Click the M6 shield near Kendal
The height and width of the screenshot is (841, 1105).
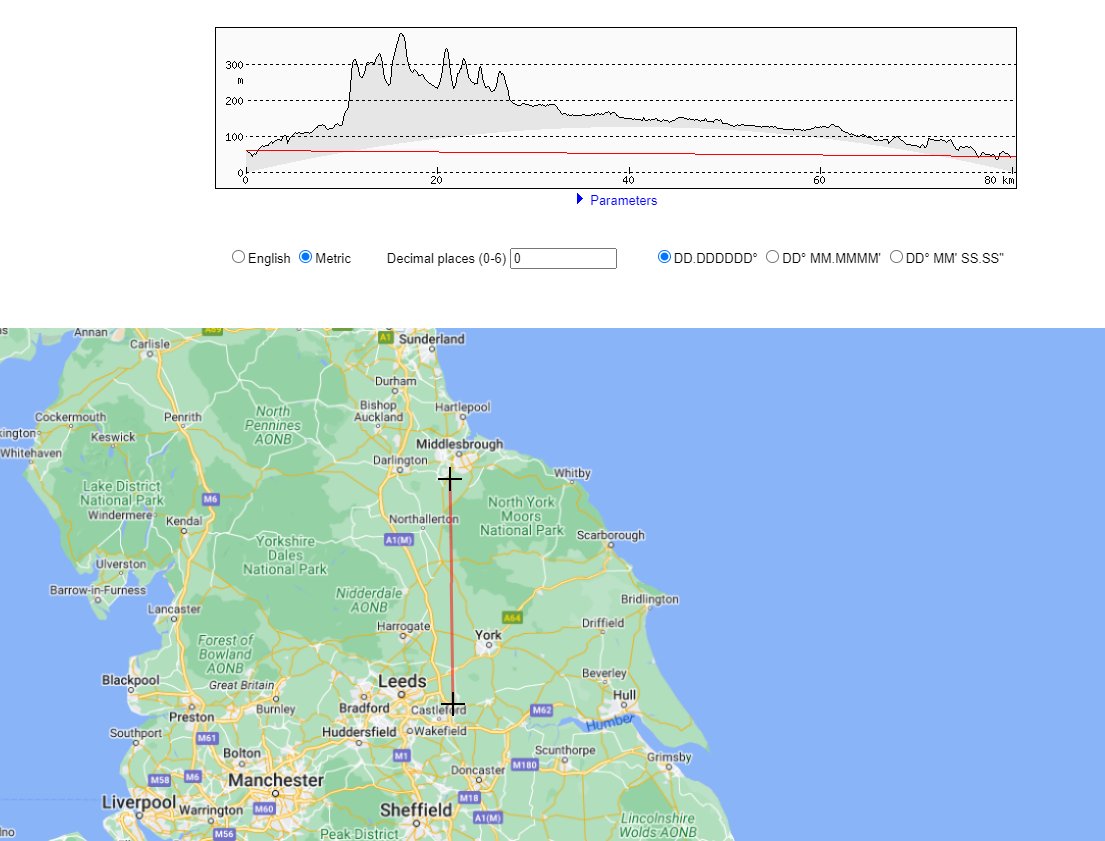tap(210, 498)
